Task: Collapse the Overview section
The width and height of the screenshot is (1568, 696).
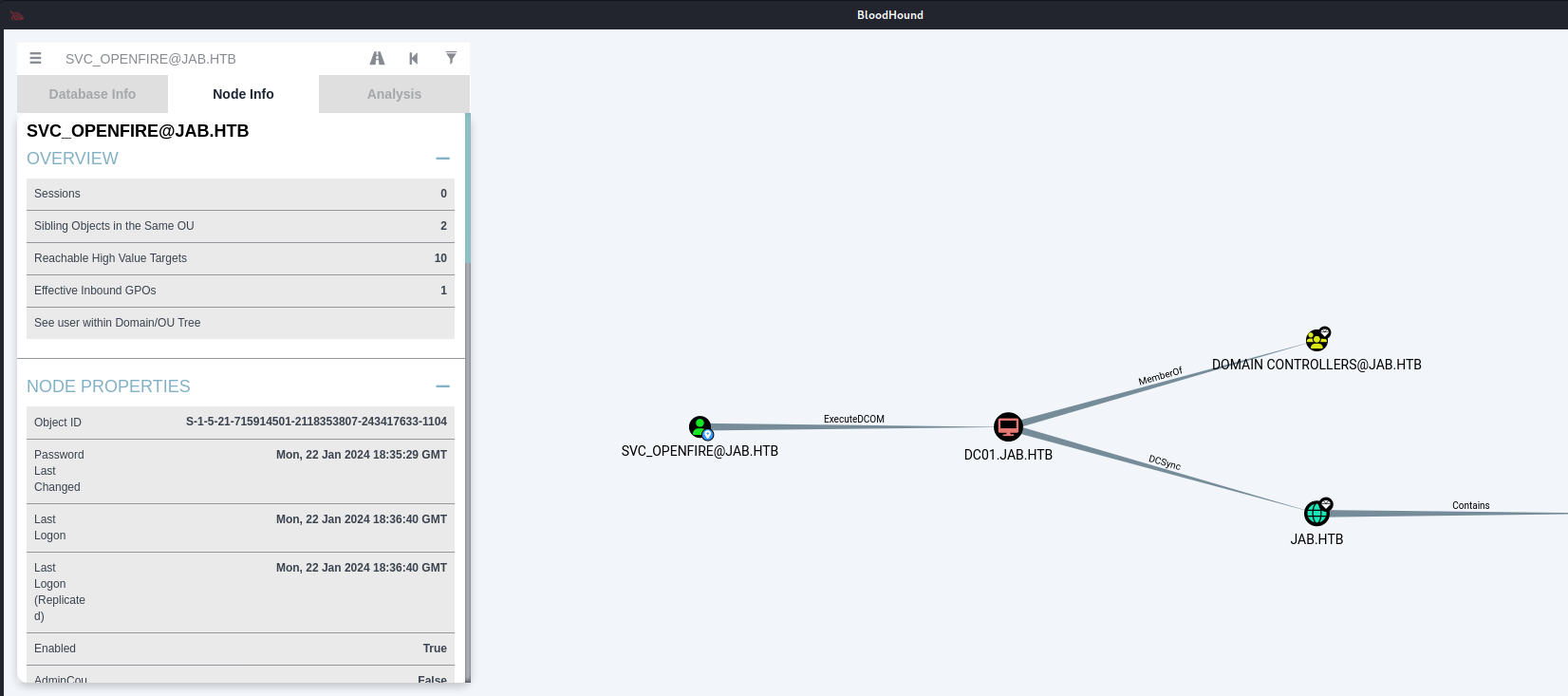Action: pos(442,159)
